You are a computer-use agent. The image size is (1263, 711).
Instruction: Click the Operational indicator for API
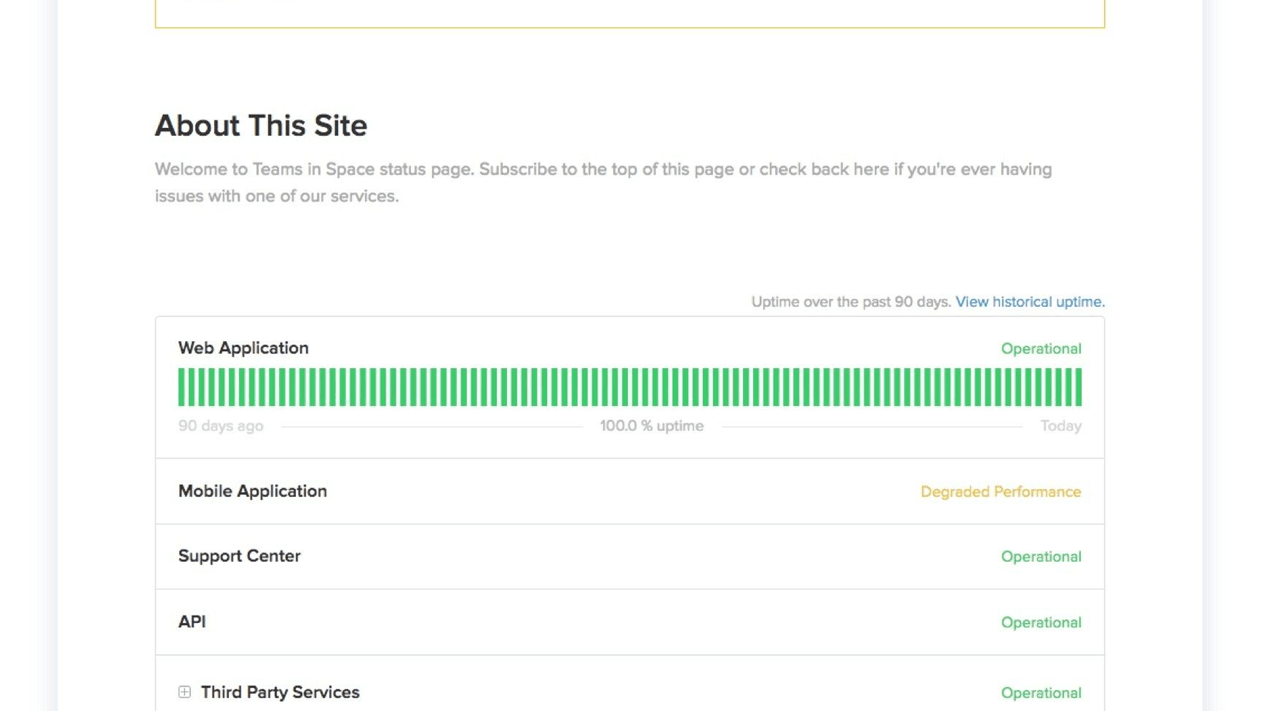point(1041,621)
